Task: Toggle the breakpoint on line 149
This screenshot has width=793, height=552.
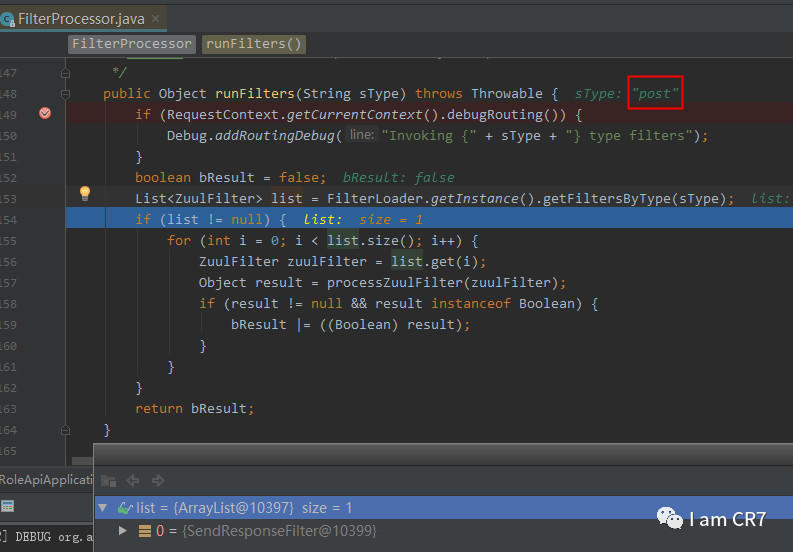Action: coord(45,113)
